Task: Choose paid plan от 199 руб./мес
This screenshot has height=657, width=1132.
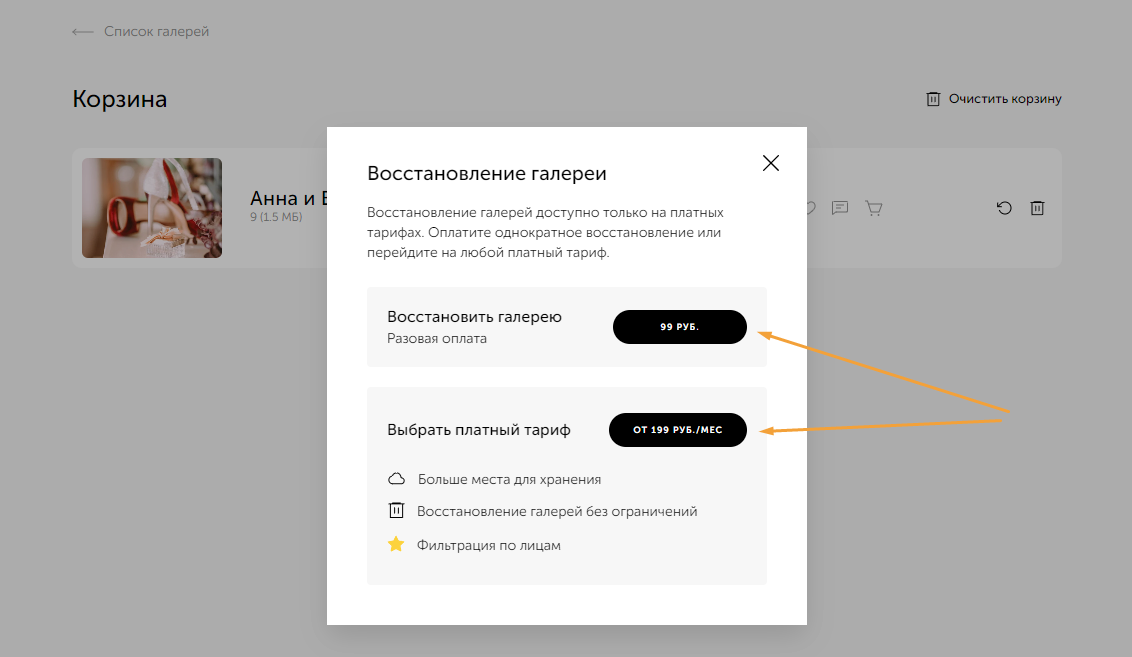Action: [677, 430]
